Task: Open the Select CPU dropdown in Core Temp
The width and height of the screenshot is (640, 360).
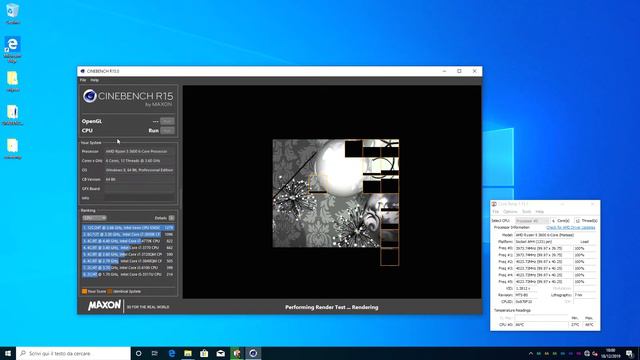Action: (x=532, y=221)
